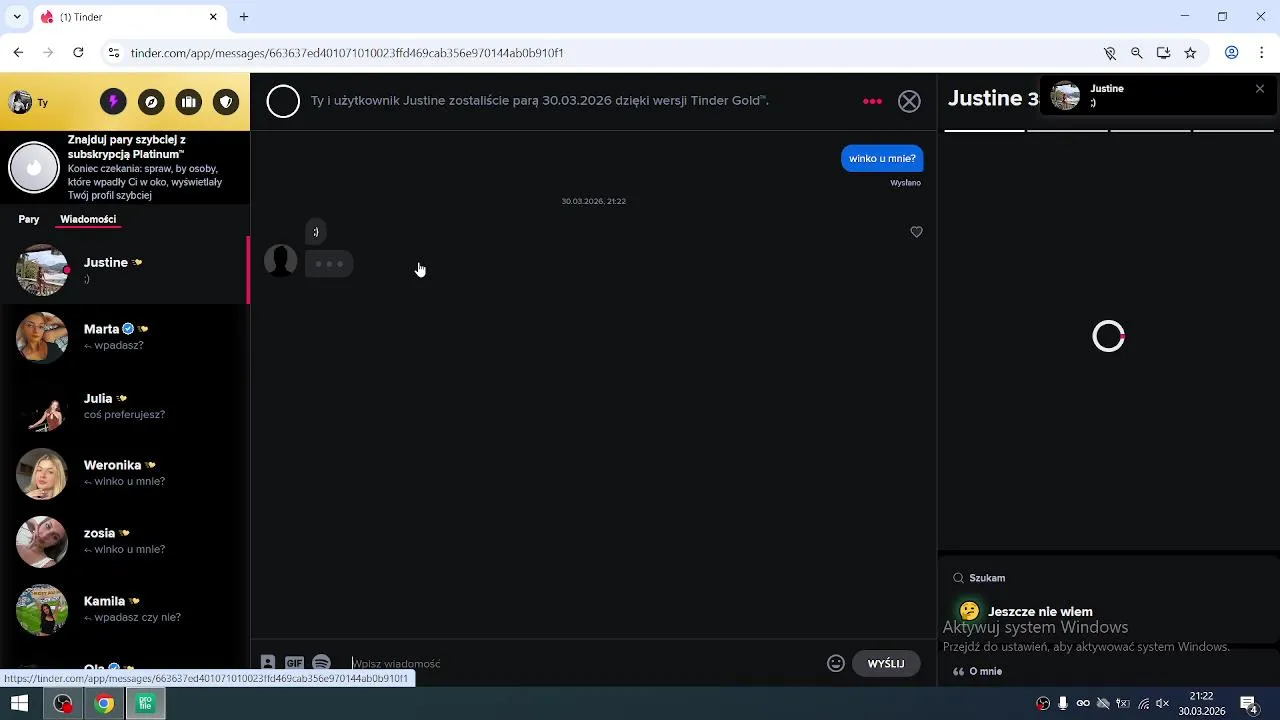1280x720 pixels.
Task: Open the Spotify song share icon
Action: (321, 663)
